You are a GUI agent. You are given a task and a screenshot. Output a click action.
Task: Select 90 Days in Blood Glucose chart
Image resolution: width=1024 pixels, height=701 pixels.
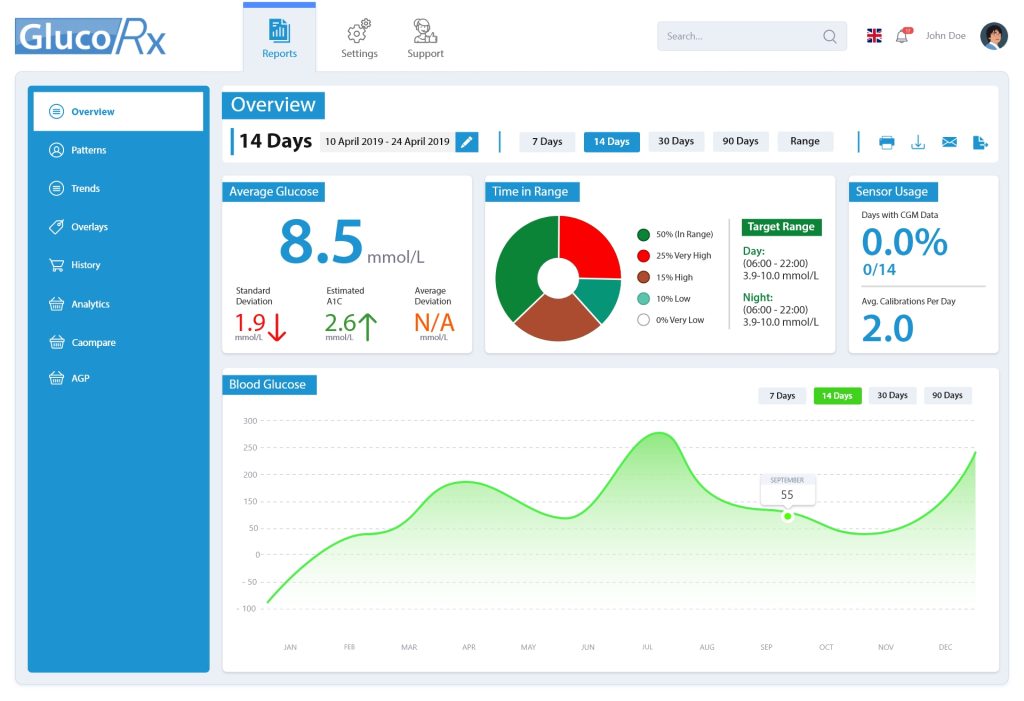click(x=948, y=396)
